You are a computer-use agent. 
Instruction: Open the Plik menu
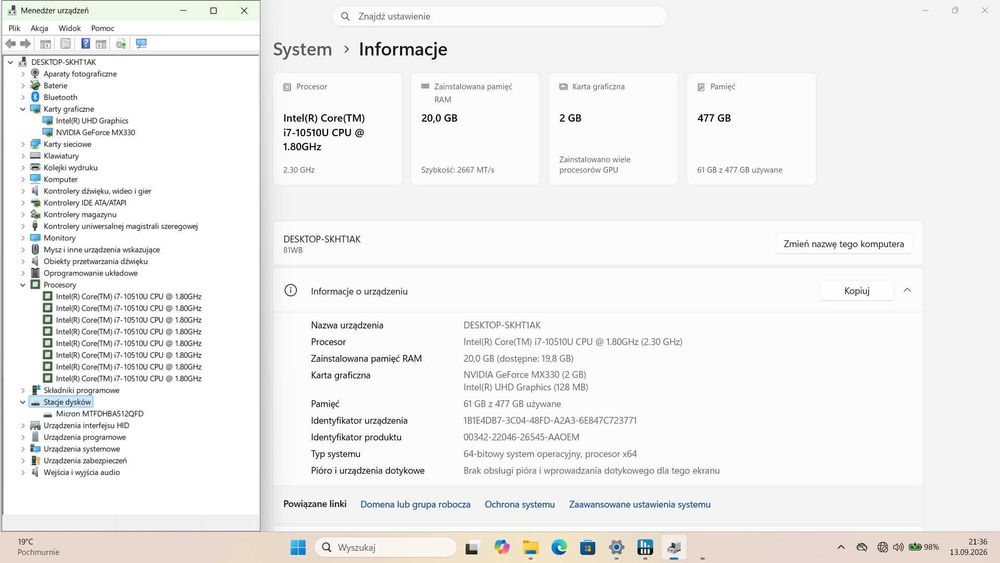pos(14,28)
